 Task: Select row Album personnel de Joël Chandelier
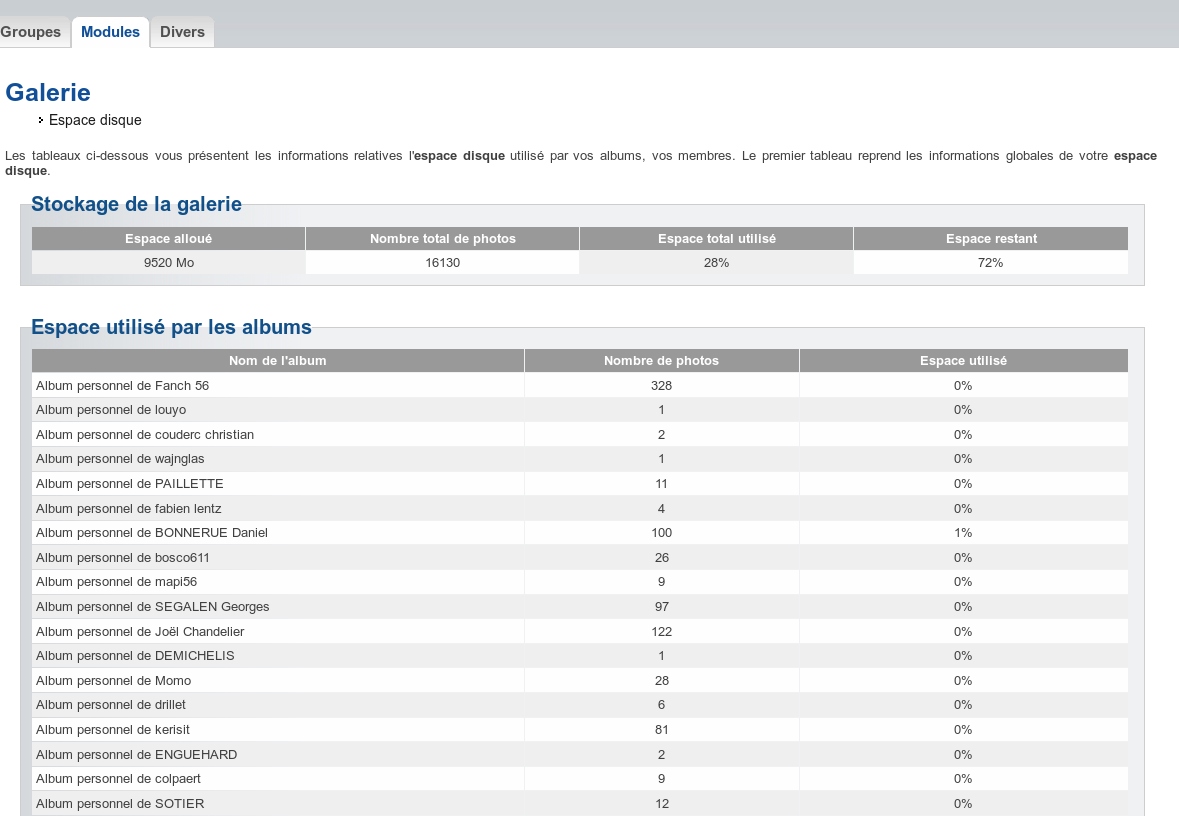580,632
